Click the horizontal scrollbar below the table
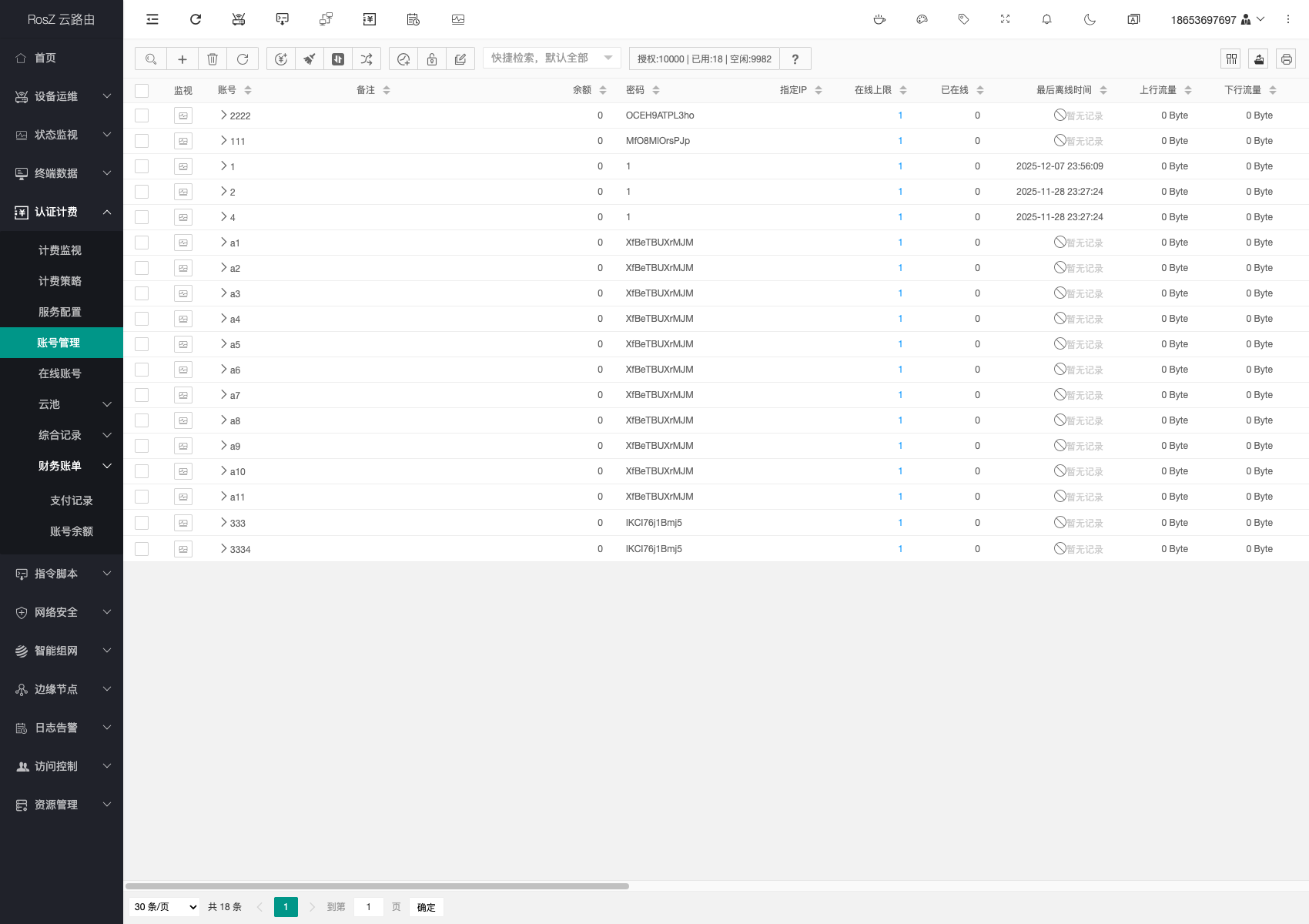 (x=377, y=886)
